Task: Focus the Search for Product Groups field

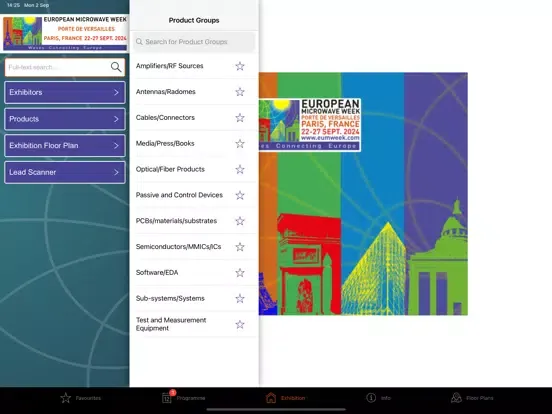Action: click(x=194, y=42)
